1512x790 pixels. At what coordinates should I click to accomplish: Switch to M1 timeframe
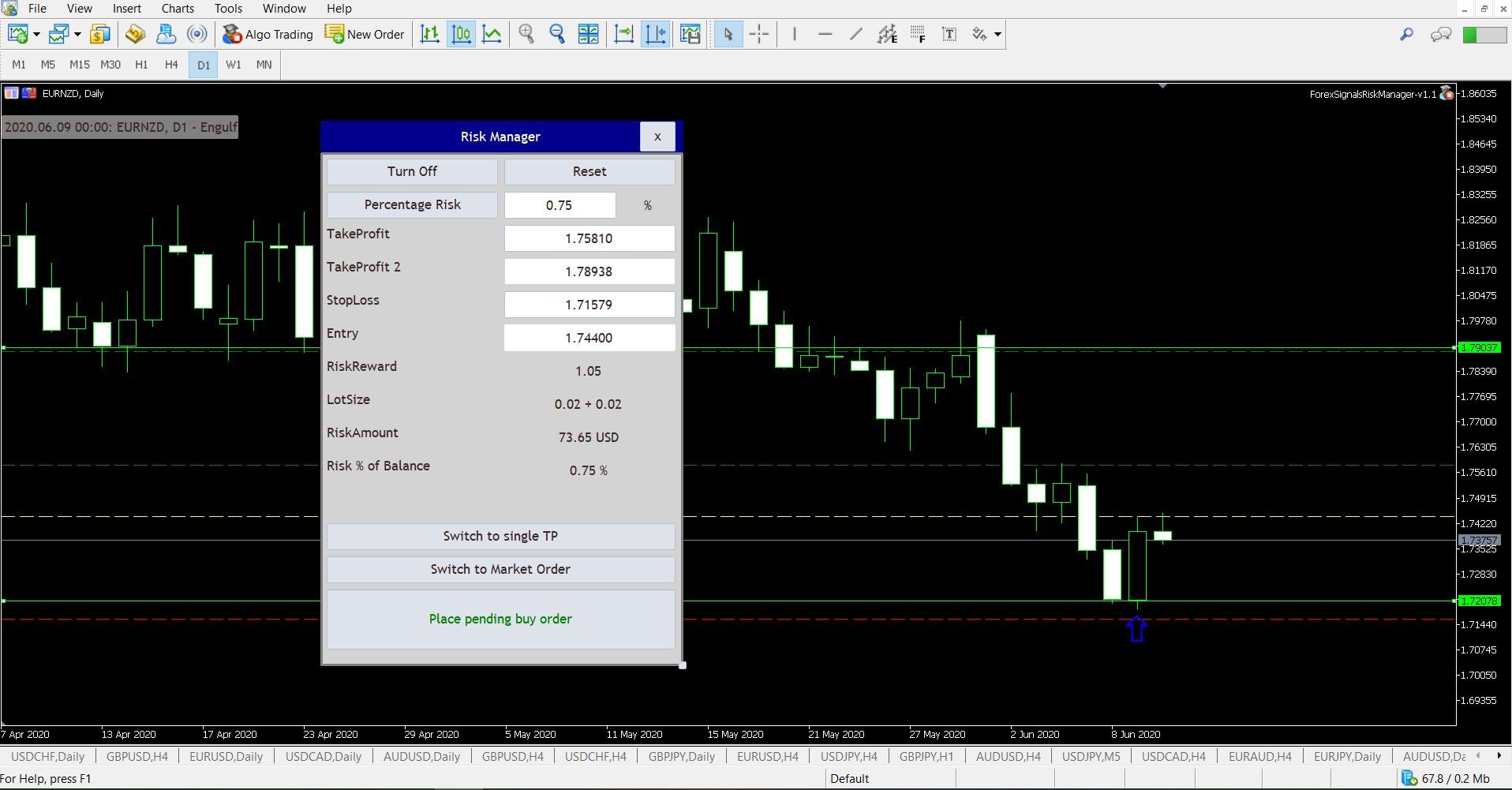point(19,65)
